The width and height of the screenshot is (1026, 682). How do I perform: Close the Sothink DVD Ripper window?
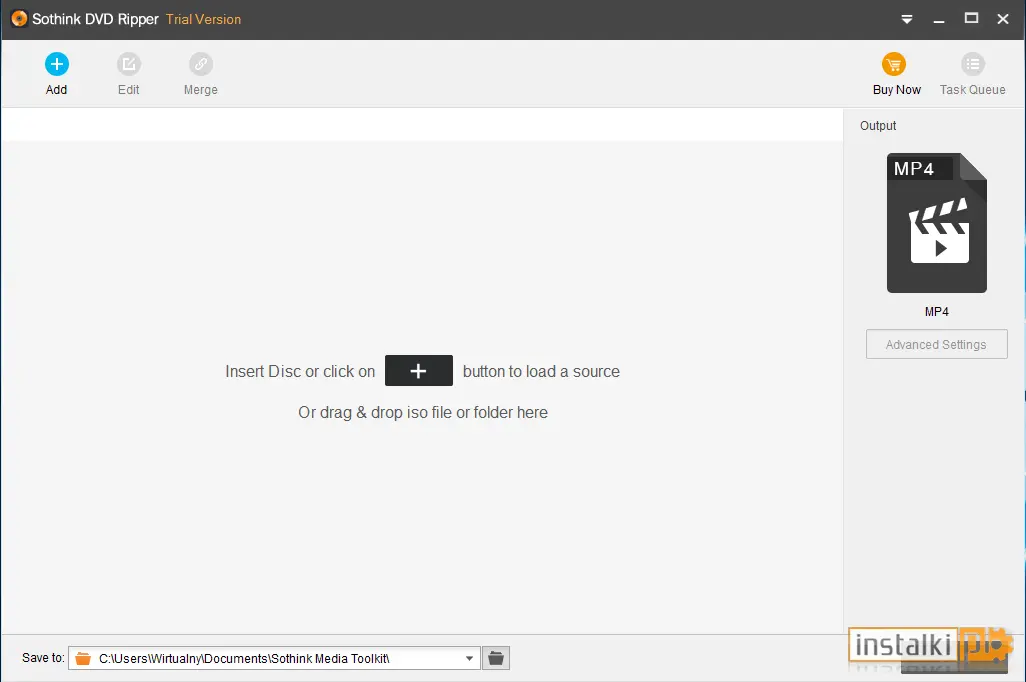(x=1003, y=19)
